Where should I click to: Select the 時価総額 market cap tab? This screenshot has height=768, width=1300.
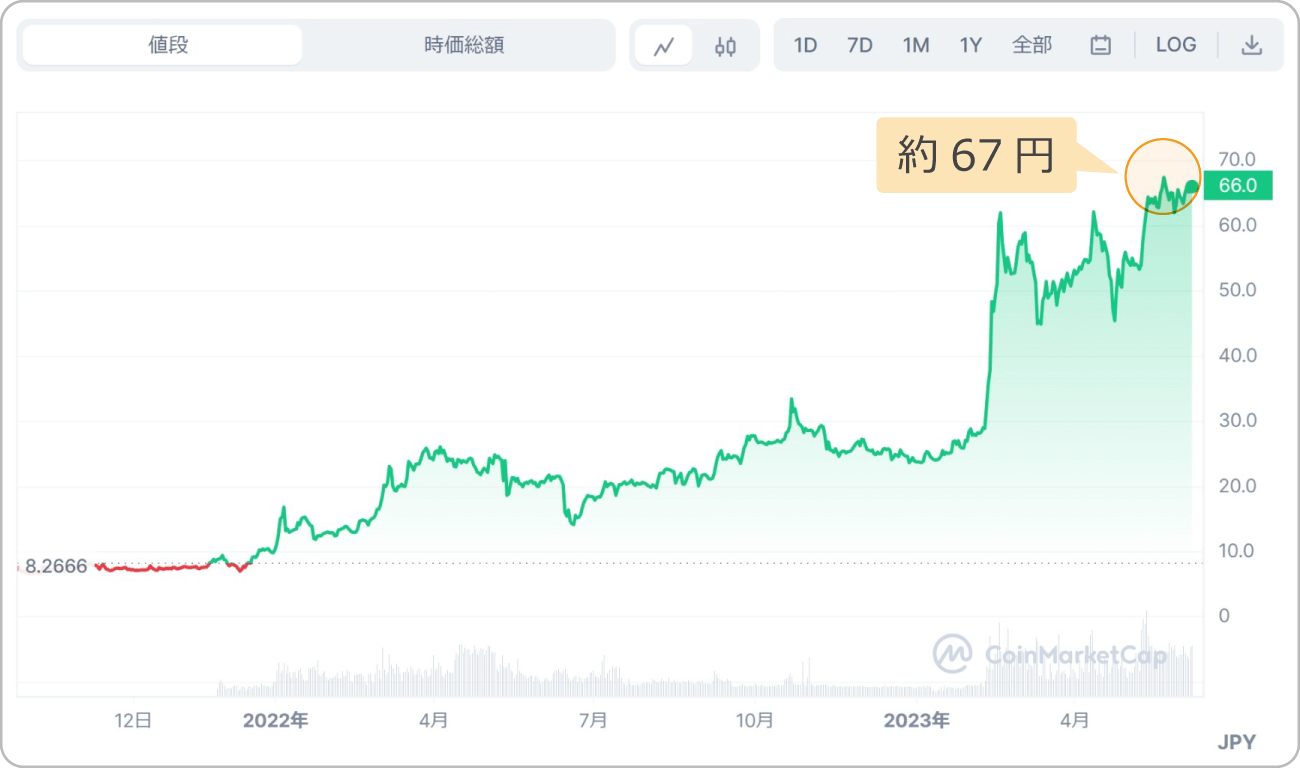[x=463, y=45]
